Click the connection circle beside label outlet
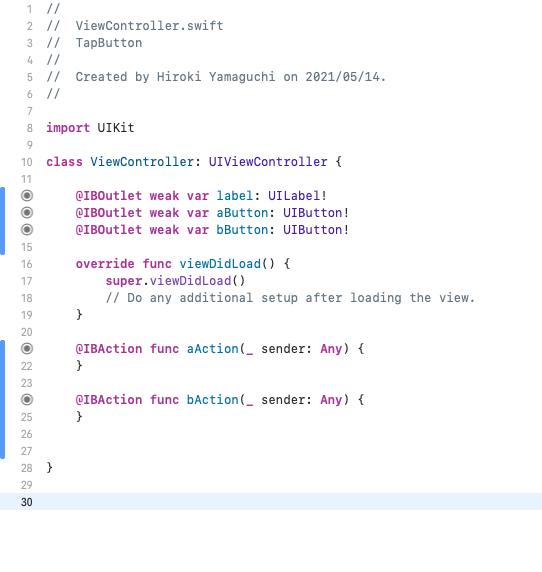This screenshot has height=572, width=542. [27, 196]
